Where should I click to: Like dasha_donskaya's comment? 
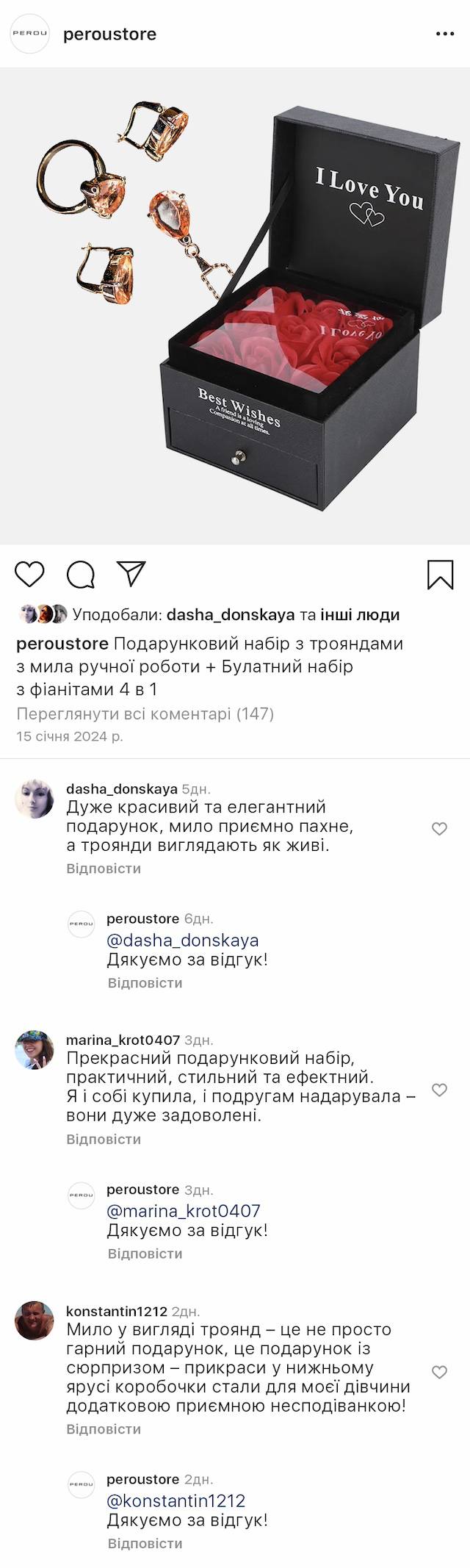tap(439, 829)
